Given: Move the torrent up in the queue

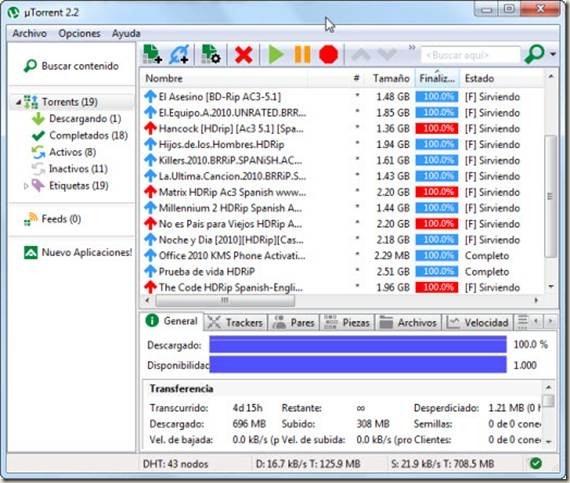Looking at the screenshot, I should pyautogui.click(x=361, y=55).
